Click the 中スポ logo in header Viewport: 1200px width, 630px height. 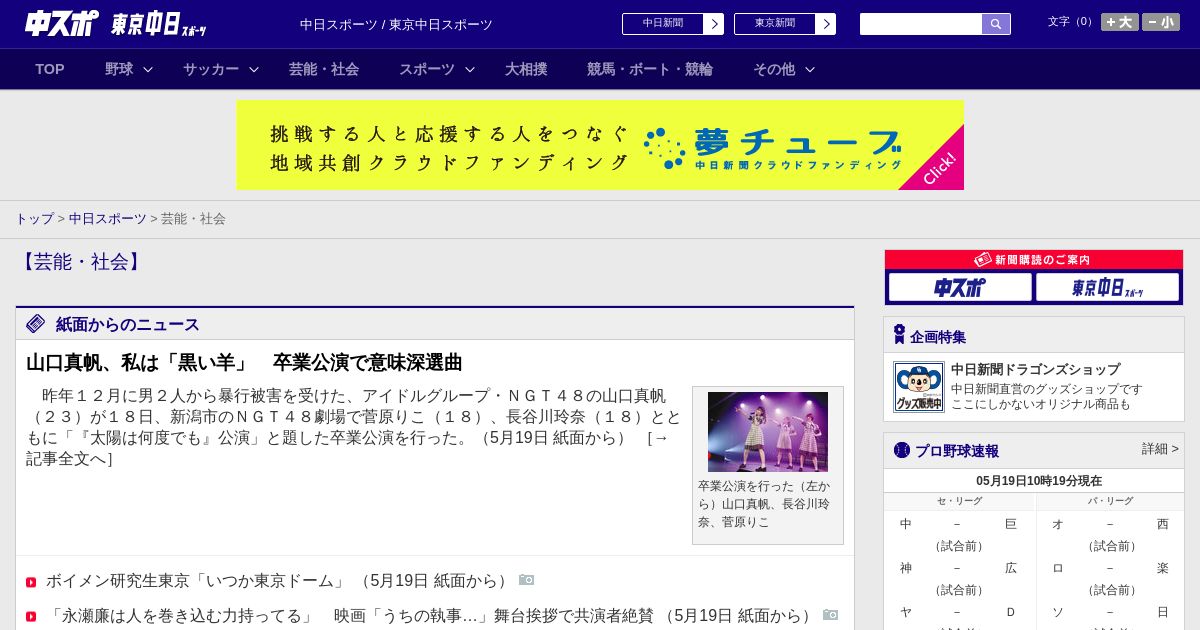click(62, 23)
